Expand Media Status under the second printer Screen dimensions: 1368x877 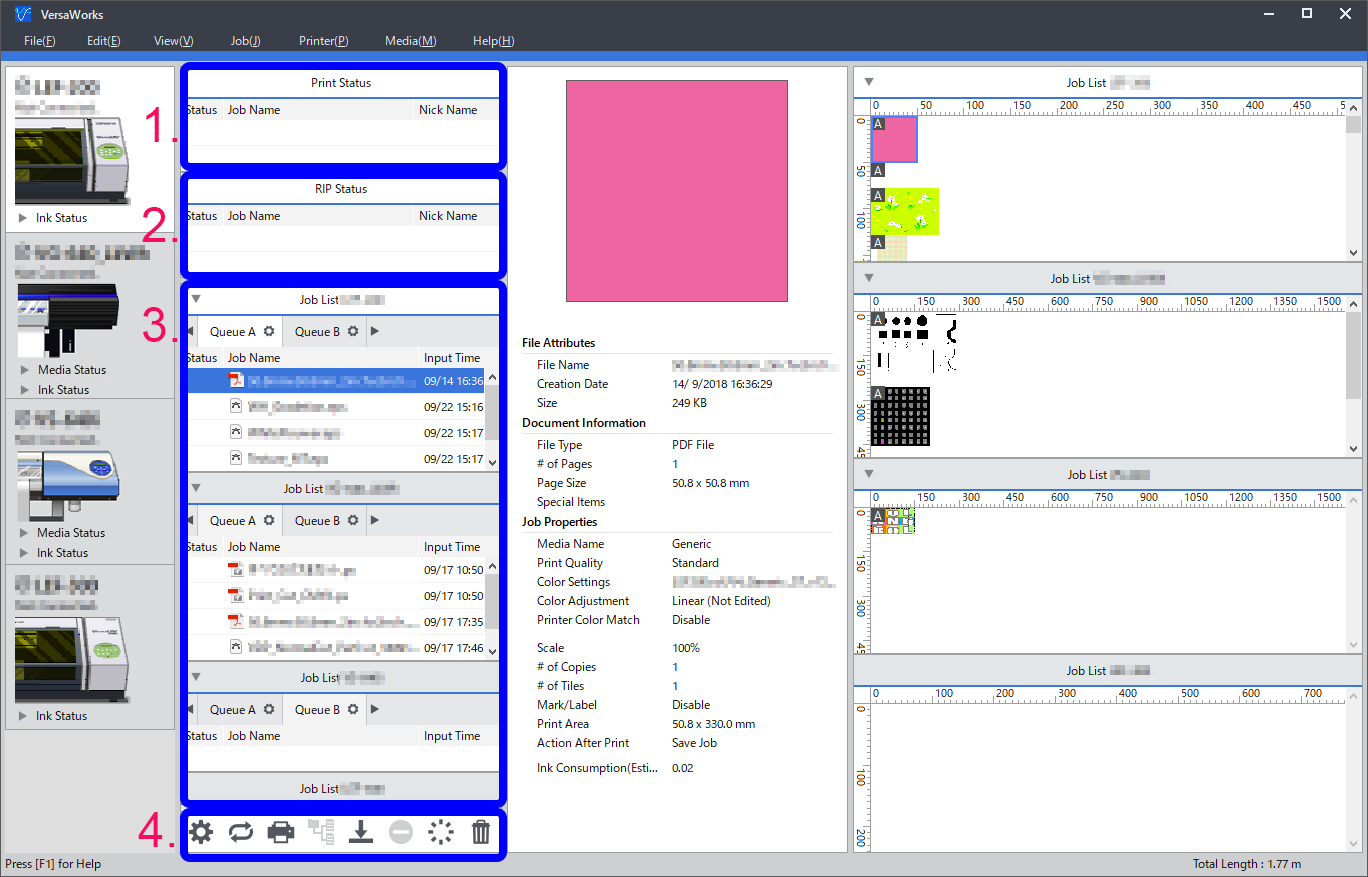[x=26, y=370]
